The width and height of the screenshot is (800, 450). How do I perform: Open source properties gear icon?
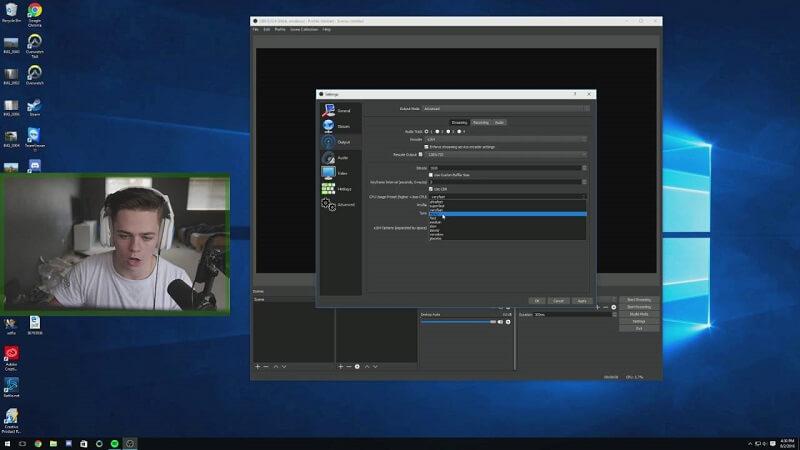(357, 366)
